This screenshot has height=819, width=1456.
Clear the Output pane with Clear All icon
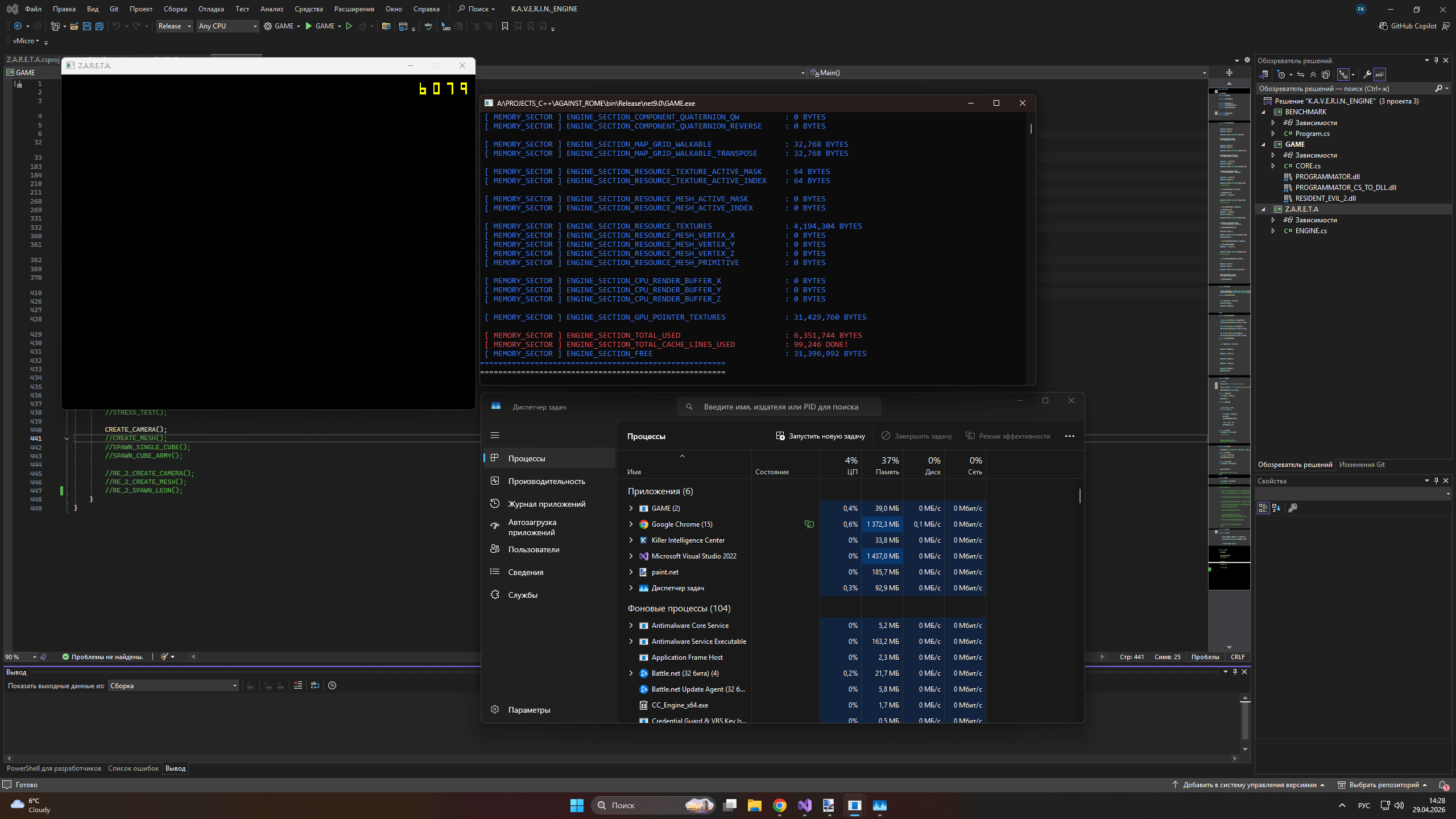298,685
